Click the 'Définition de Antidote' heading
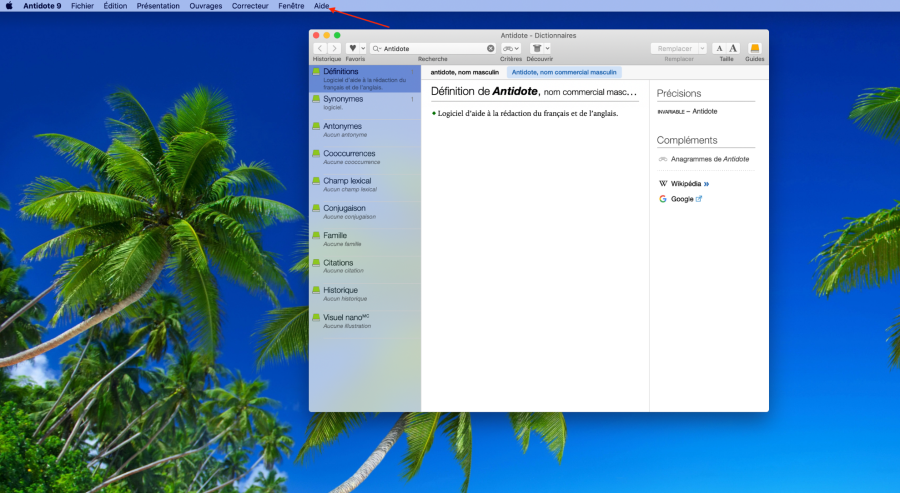Screen dimensions: 900x493 pos(534,91)
